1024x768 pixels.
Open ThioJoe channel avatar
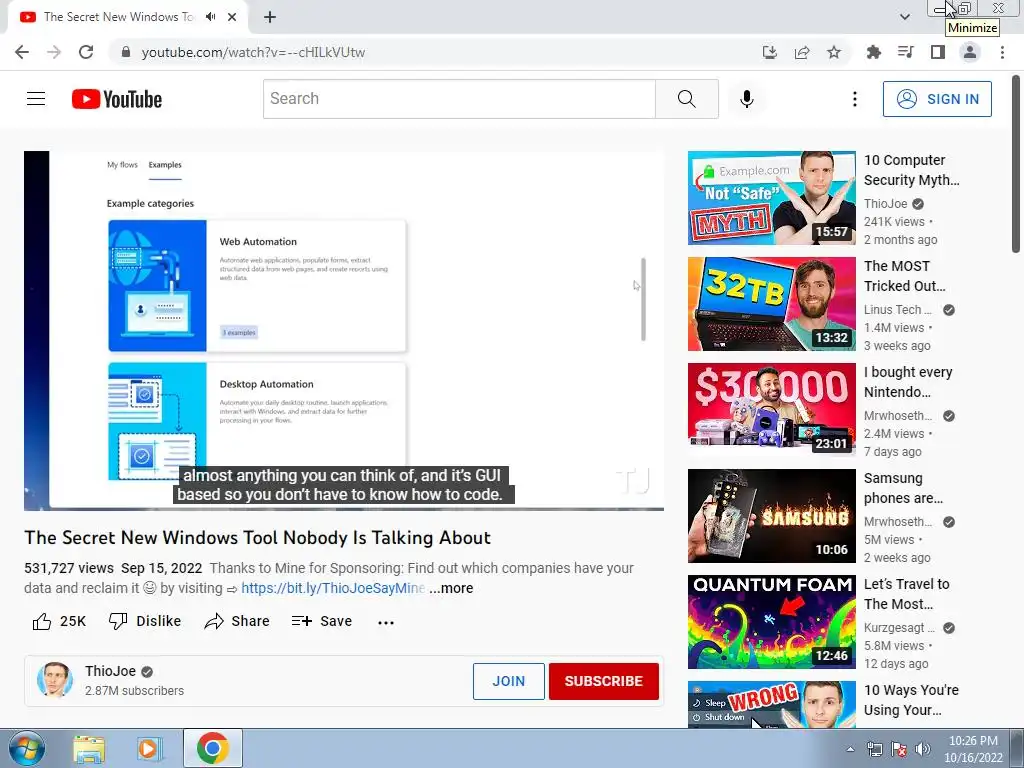[x=55, y=680]
